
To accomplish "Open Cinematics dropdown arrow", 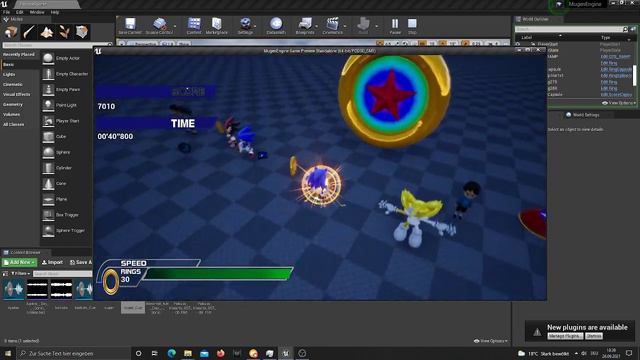I will (345, 26).
